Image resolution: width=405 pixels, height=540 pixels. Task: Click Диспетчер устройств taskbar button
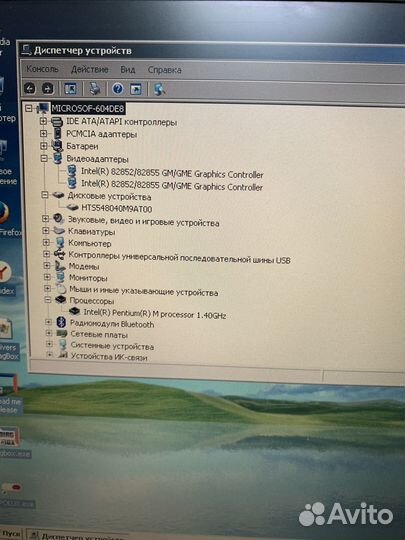tap(77, 536)
